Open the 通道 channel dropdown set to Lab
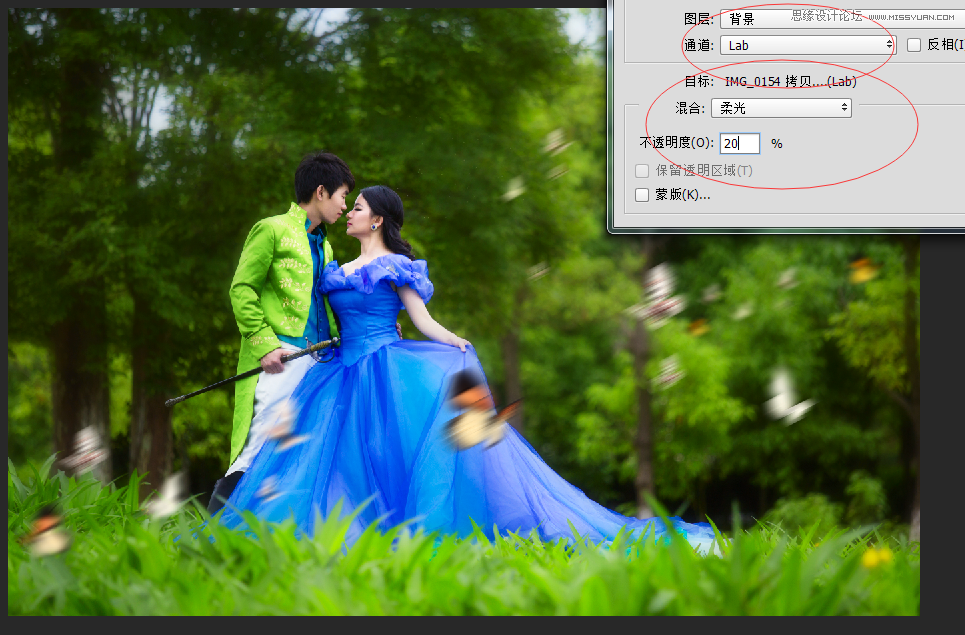This screenshot has height=635, width=965. (x=808, y=45)
